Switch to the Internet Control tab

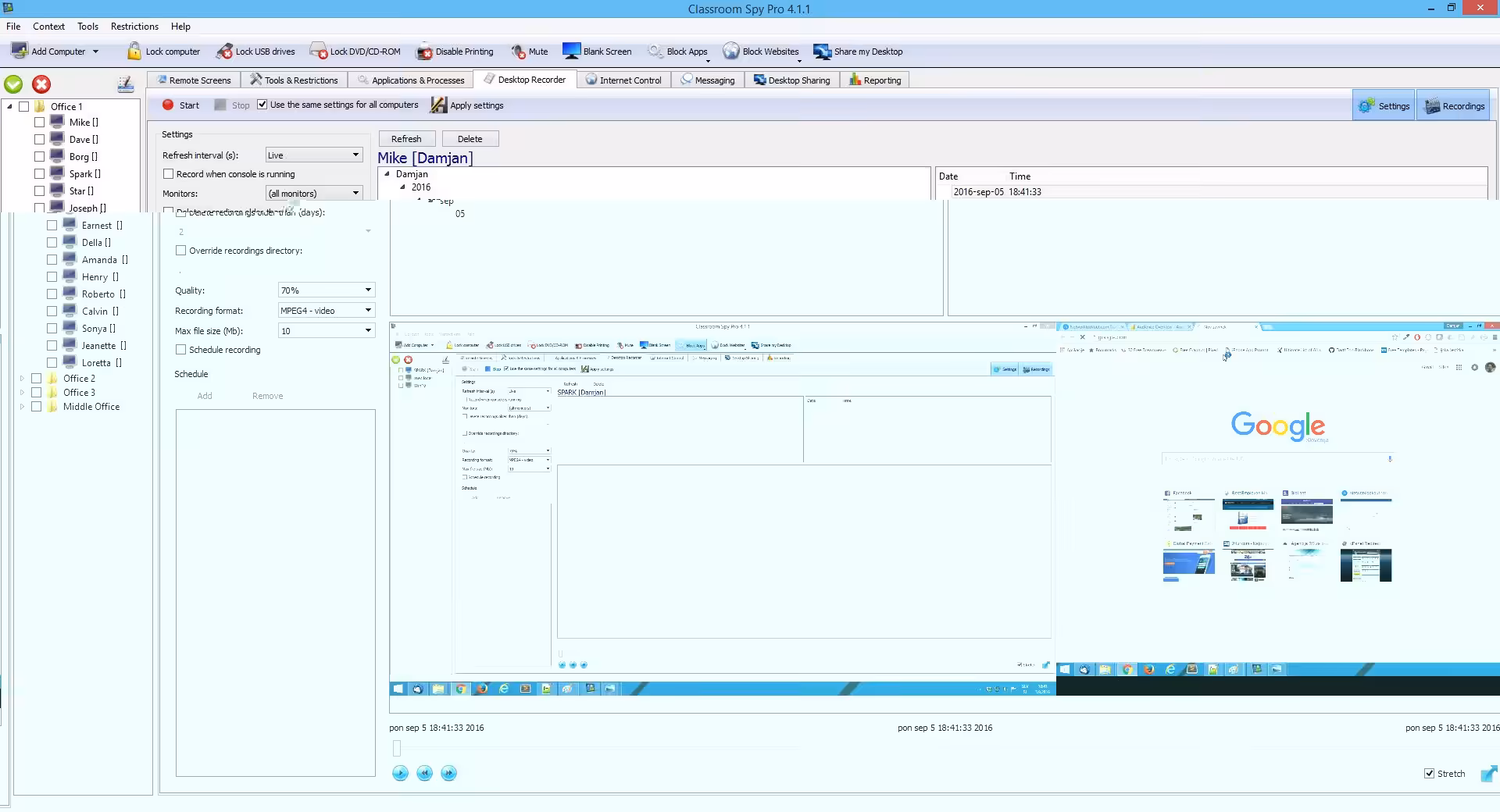pos(623,80)
